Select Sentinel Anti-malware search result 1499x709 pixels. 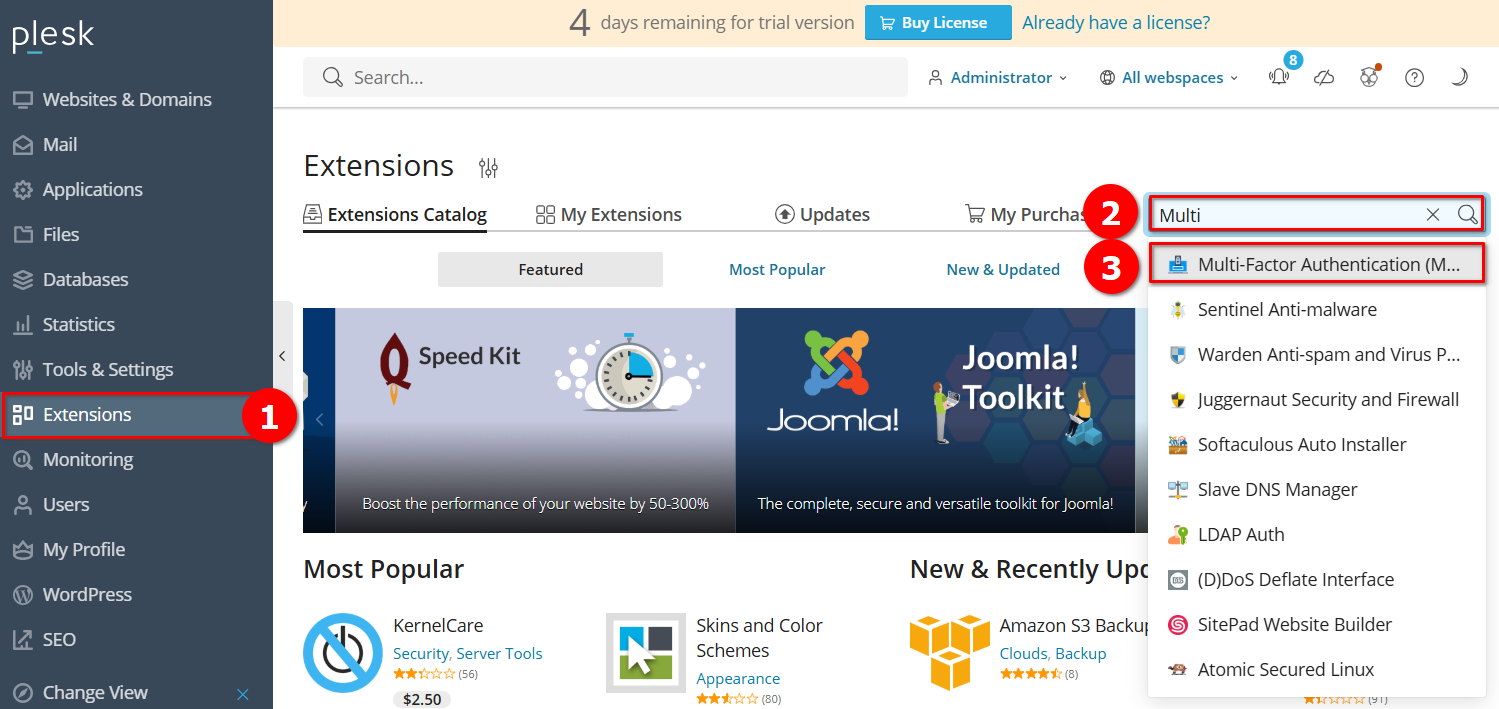1317,309
